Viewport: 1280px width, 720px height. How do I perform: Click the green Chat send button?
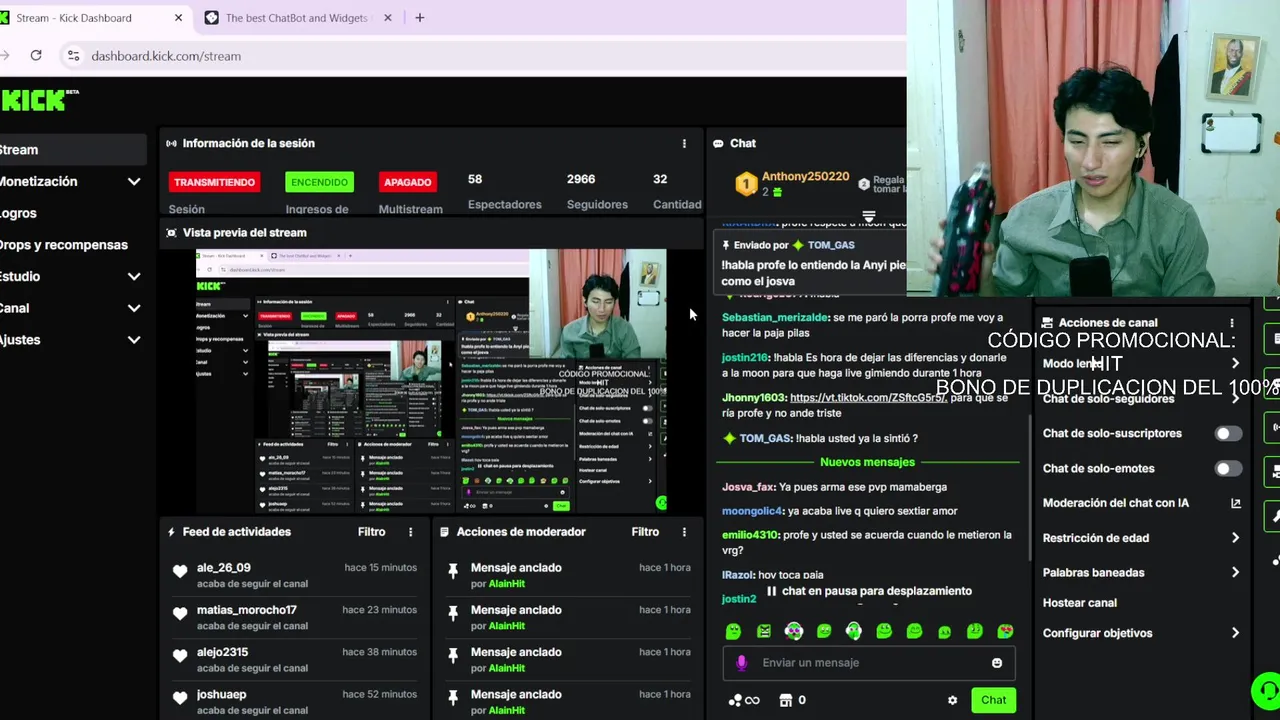[993, 700]
